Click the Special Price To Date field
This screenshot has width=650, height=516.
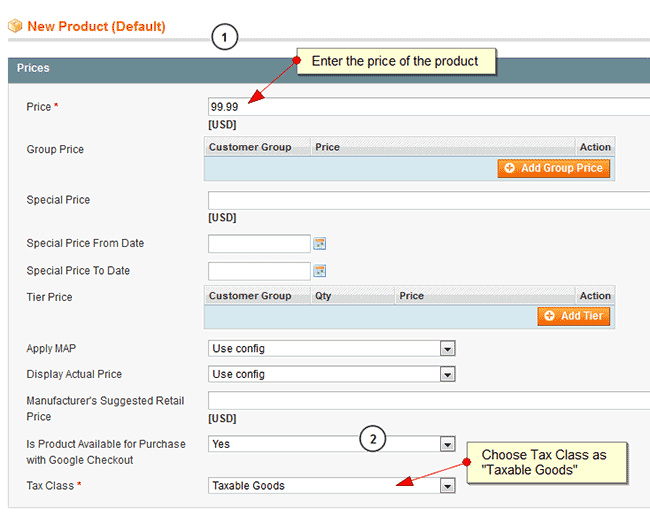259,271
